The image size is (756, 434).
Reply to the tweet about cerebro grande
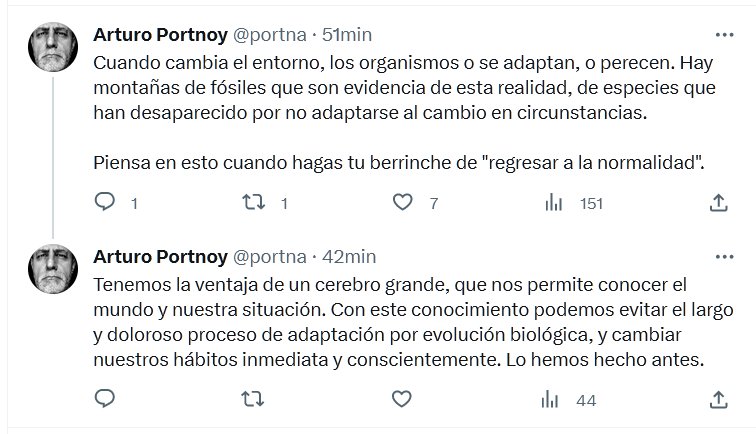(105, 401)
